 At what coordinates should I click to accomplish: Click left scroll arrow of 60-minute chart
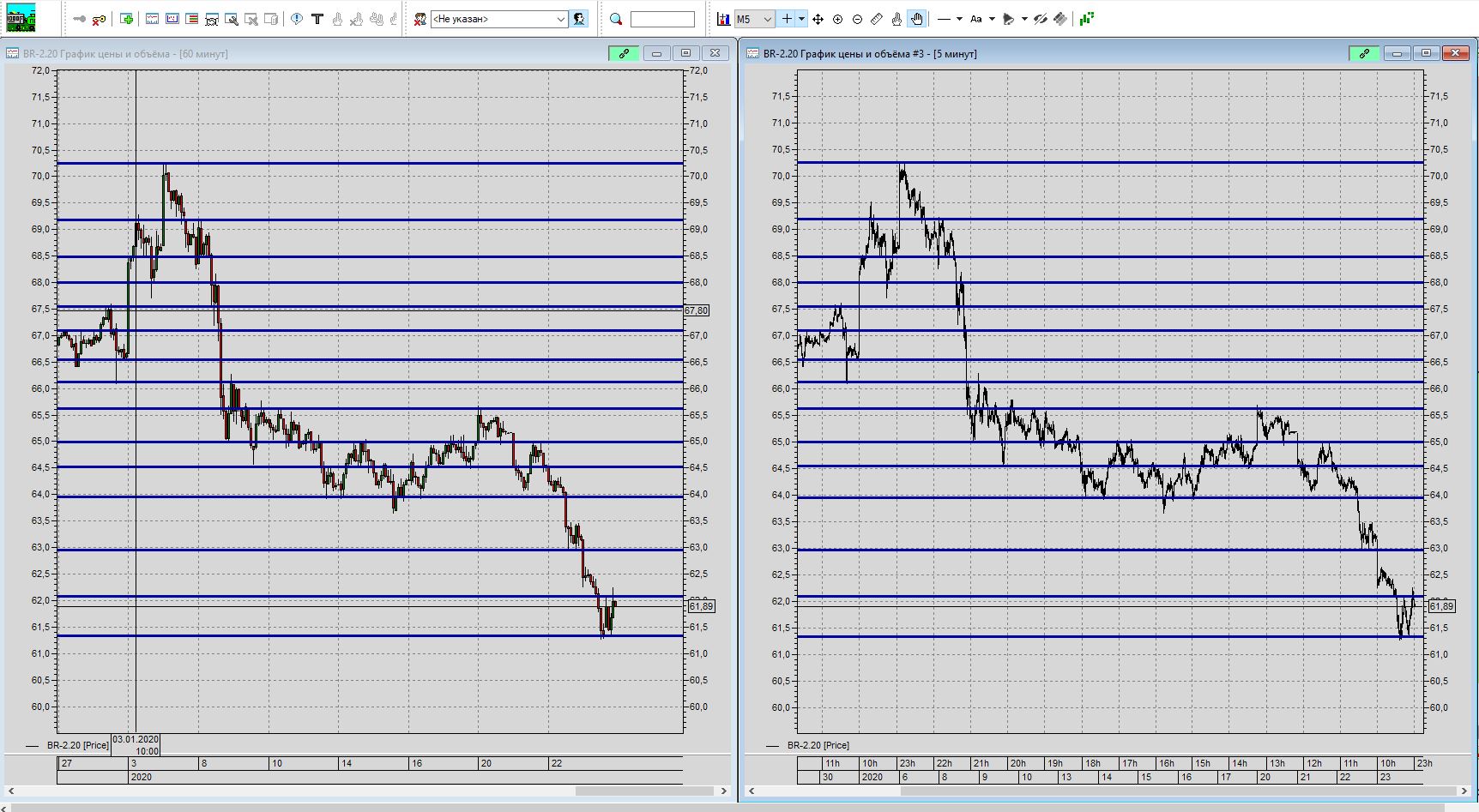coord(11,791)
